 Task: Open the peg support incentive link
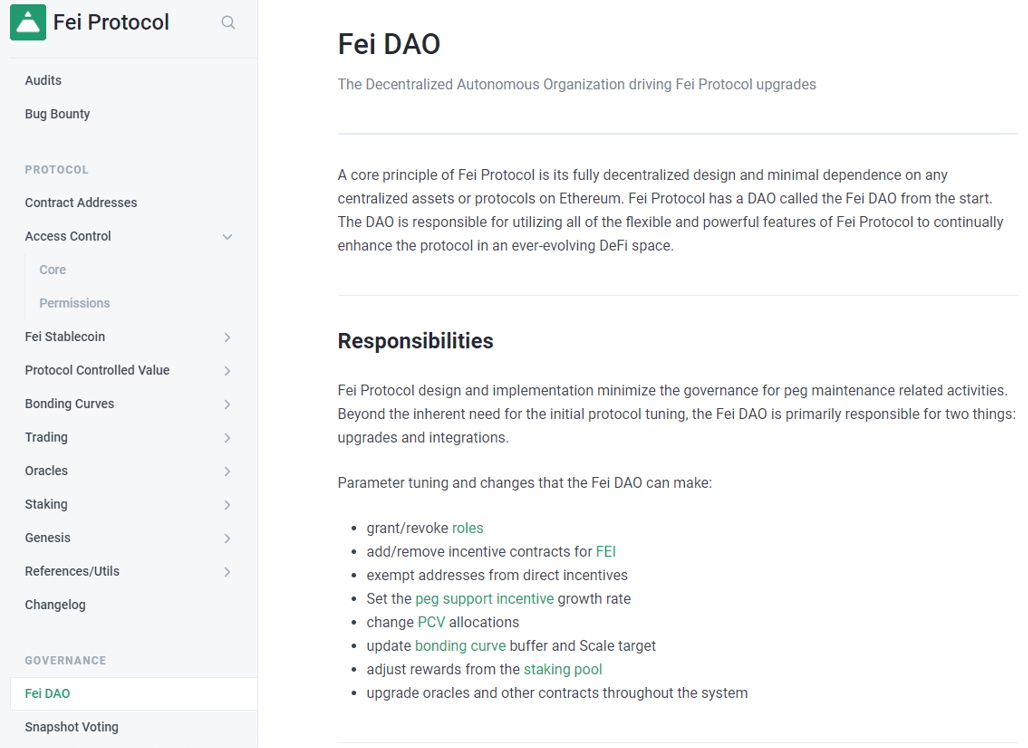(485, 598)
